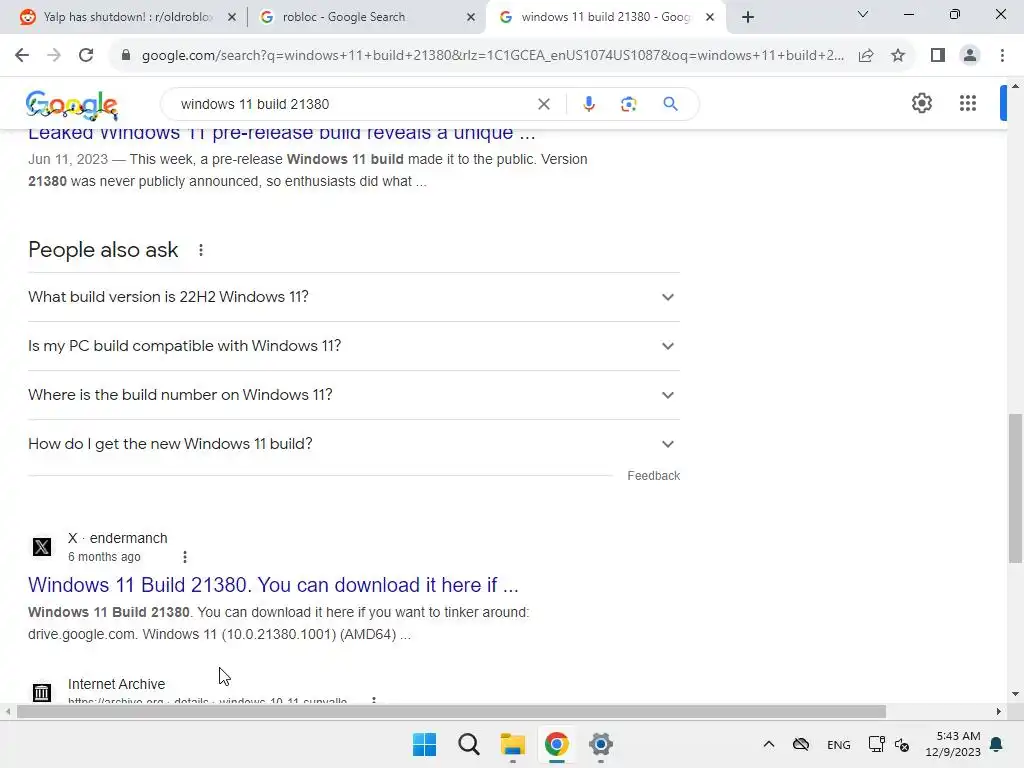The width and height of the screenshot is (1024, 768).
Task: Close the Yalp has shutdown tab
Action: pyautogui.click(x=232, y=18)
